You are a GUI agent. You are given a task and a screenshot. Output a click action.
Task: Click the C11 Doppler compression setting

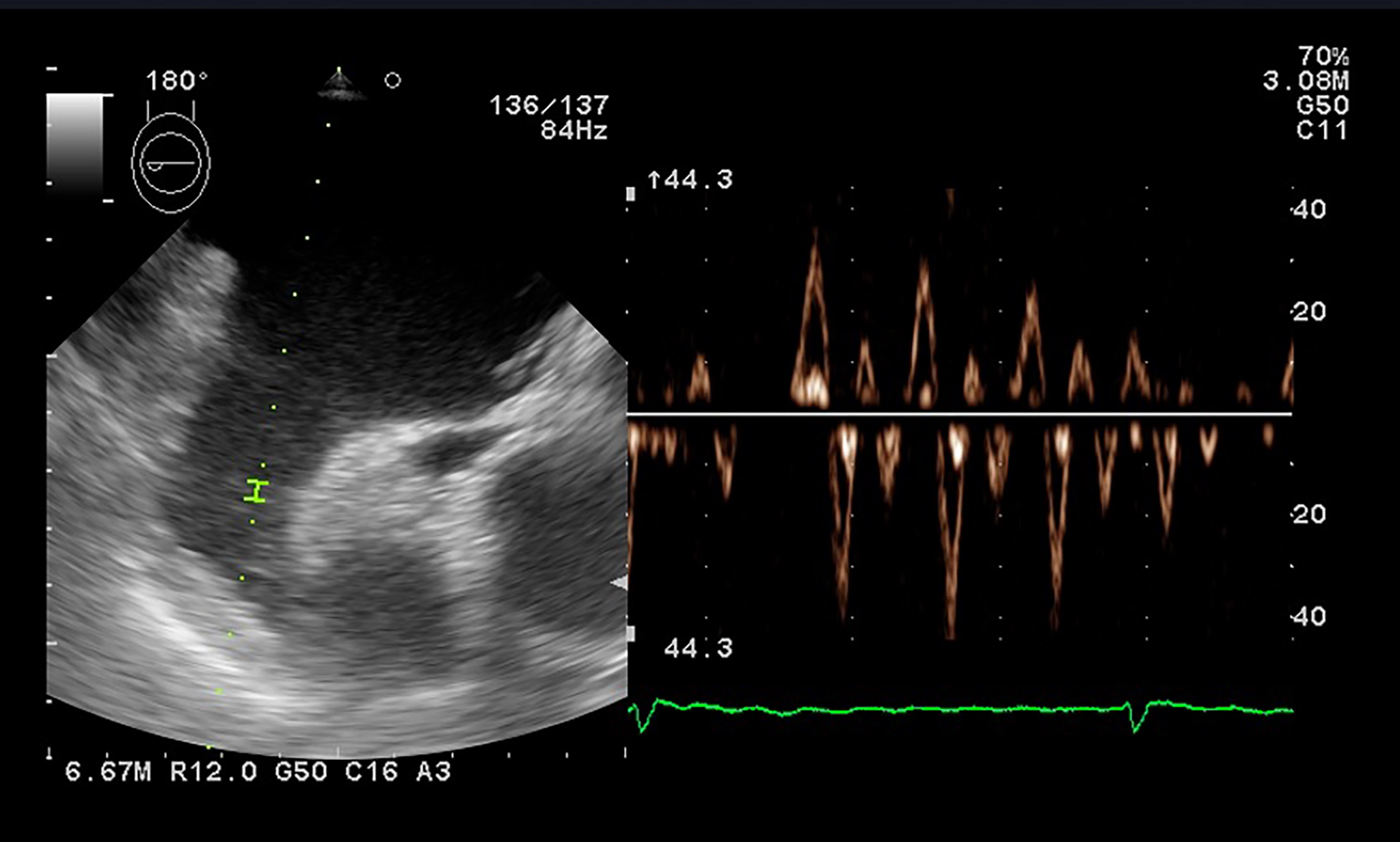1321,131
